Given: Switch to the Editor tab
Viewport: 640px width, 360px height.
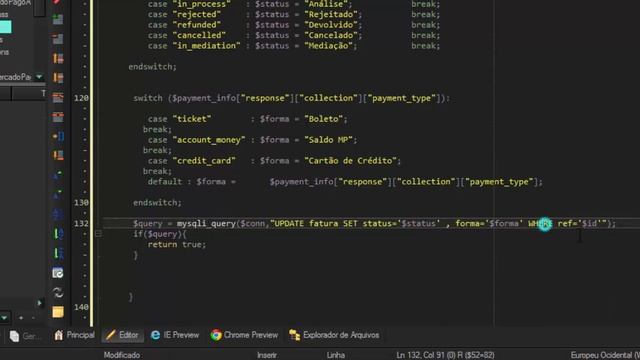Looking at the screenshot, I should pos(122,335).
